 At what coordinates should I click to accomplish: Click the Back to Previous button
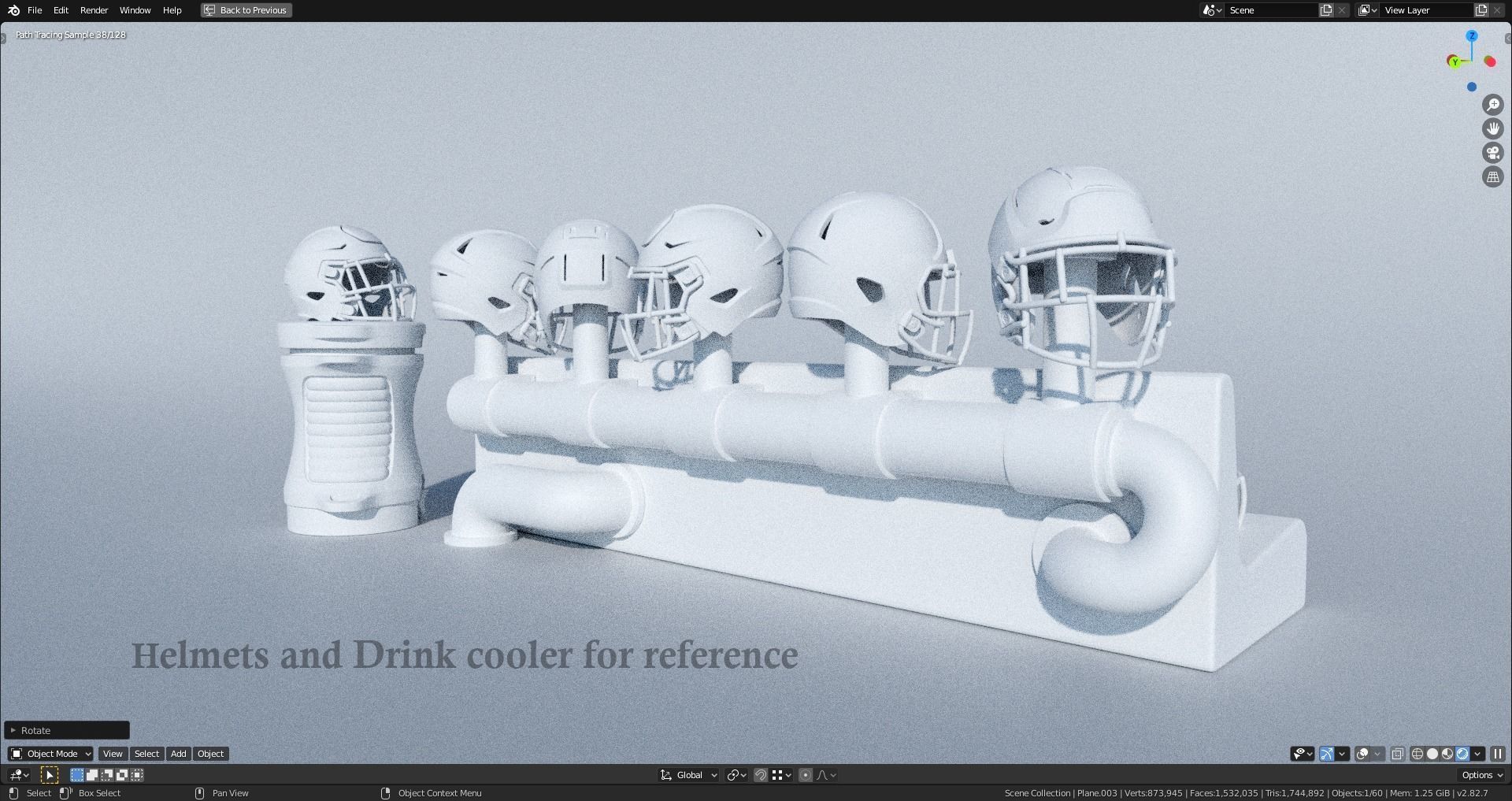pyautogui.click(x=246, y=10)
